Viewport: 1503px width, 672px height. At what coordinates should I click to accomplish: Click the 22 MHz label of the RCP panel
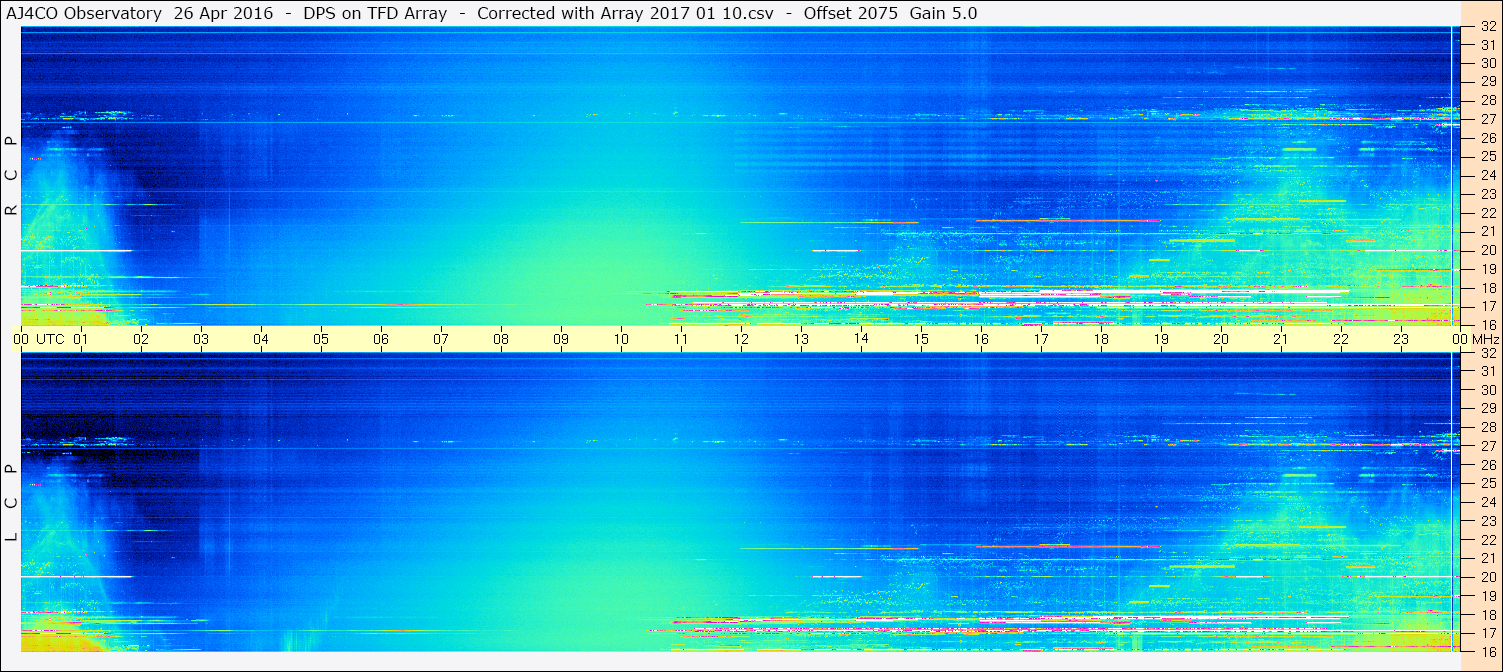tap(1487, 212)
